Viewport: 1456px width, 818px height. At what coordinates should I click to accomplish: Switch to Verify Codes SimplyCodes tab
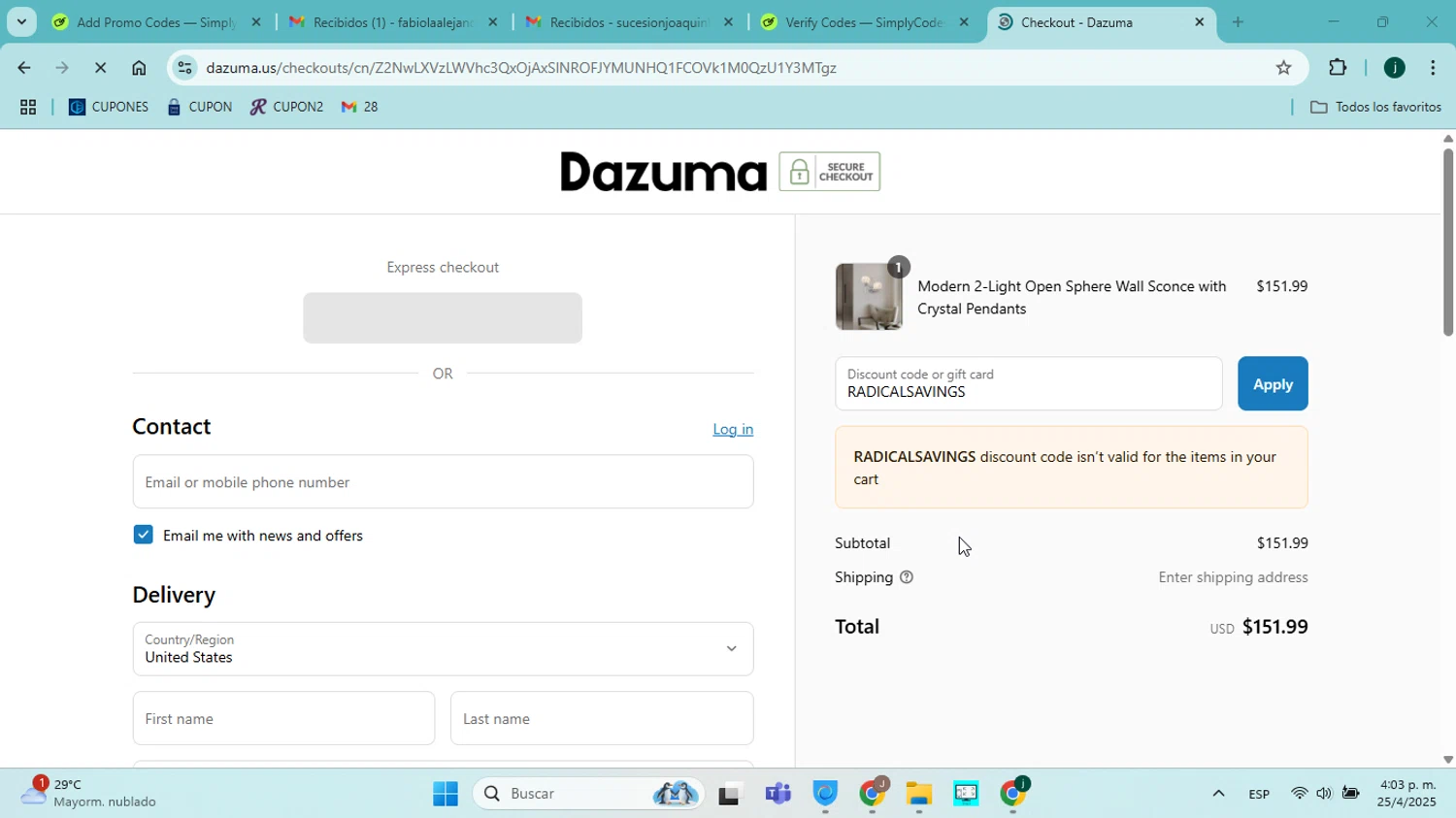tap(865, 21)
